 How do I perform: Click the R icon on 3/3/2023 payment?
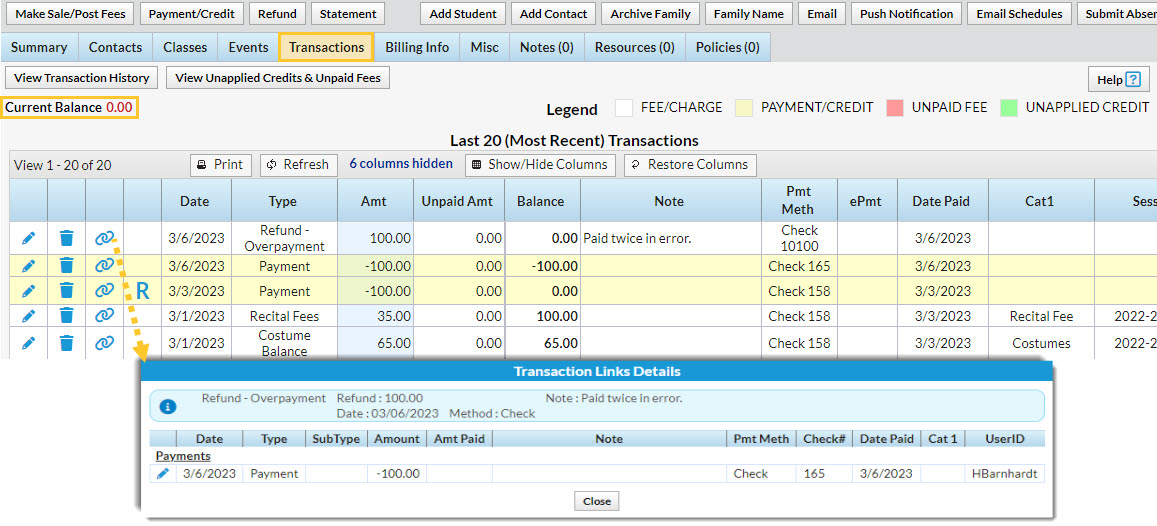tap(142, 292)
